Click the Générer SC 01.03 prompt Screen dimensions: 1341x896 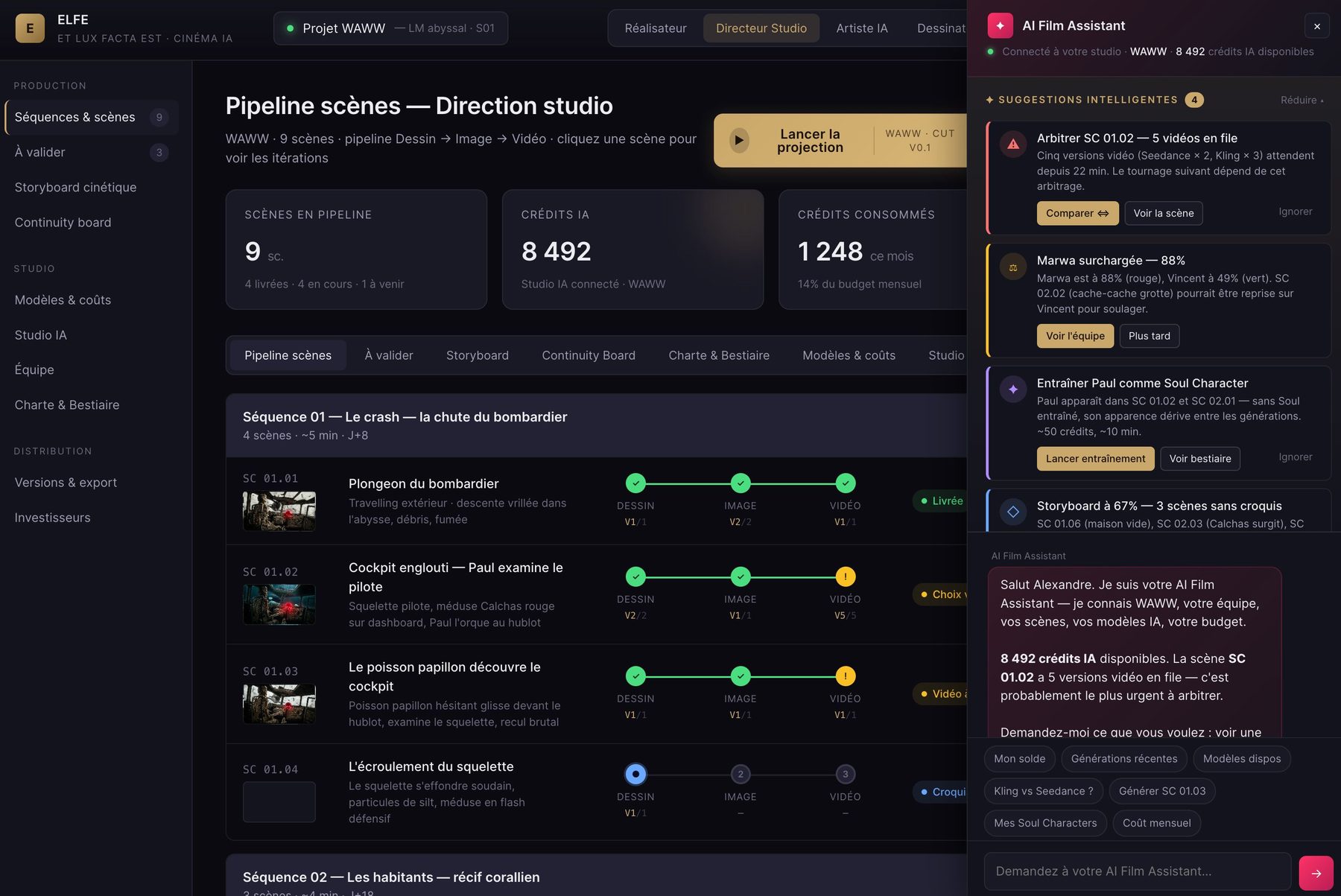1162,791
